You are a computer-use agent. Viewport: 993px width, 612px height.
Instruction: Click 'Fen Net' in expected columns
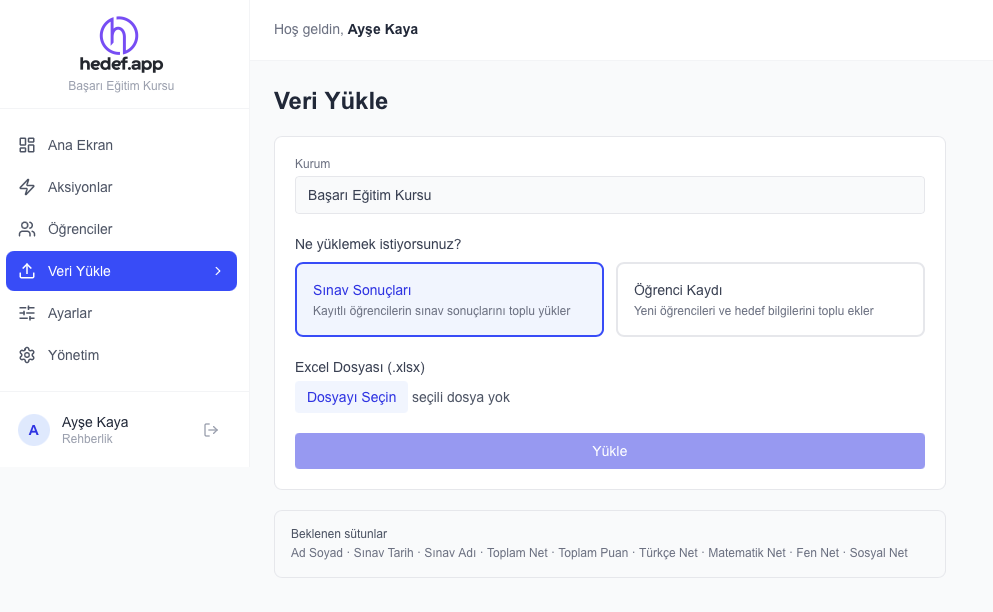pyautogui.click(x=818, y=552)
